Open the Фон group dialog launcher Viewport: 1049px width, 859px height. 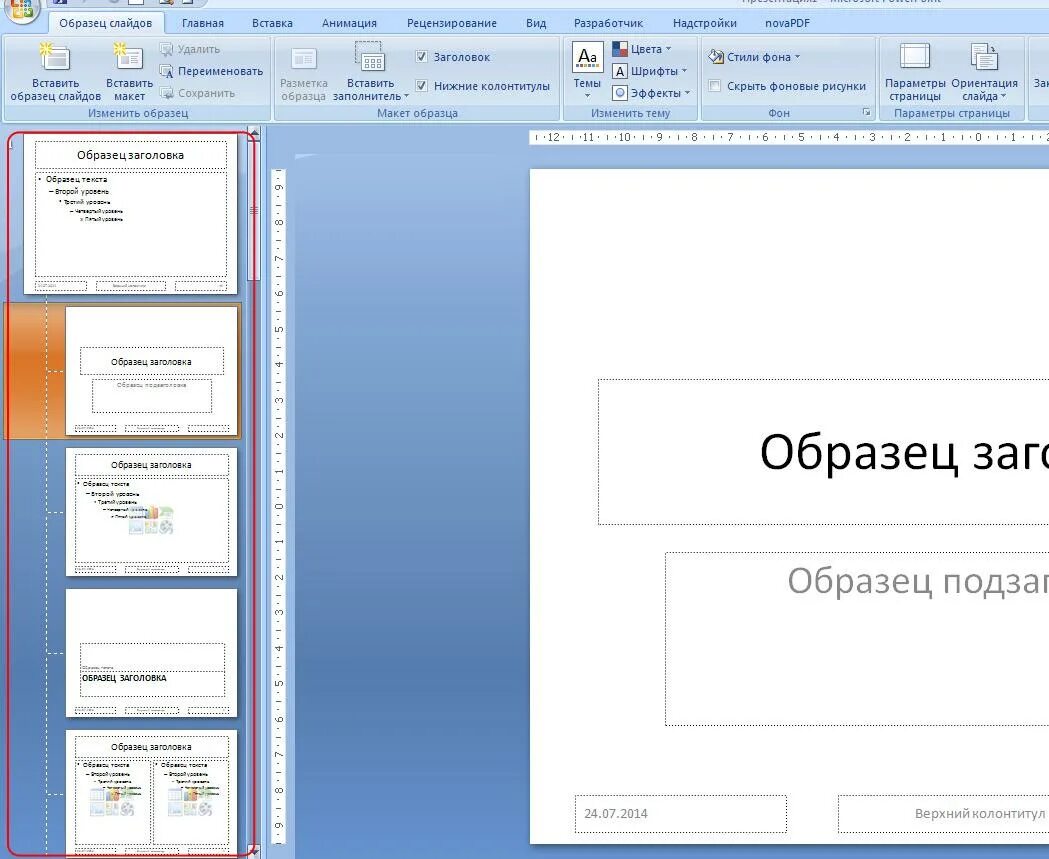coord(866,112)
